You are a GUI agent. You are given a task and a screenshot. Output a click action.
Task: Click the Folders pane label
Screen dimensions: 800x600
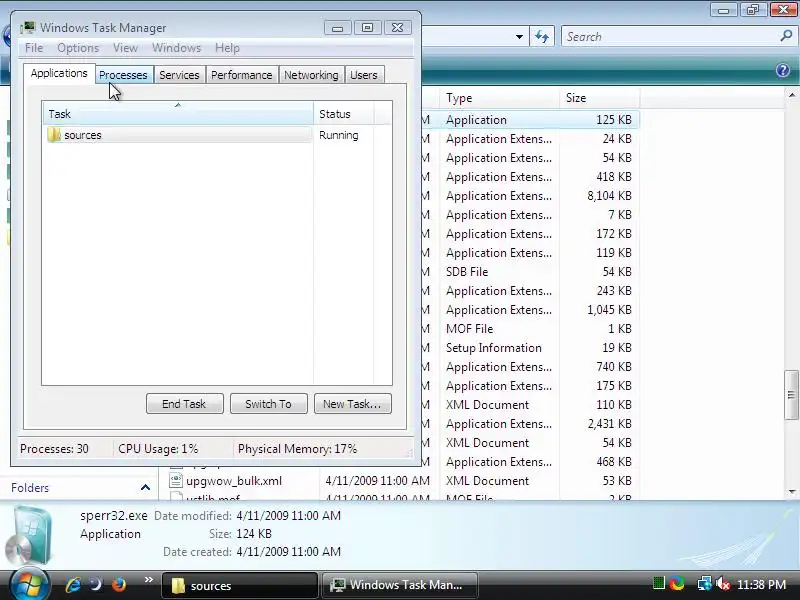30,488
